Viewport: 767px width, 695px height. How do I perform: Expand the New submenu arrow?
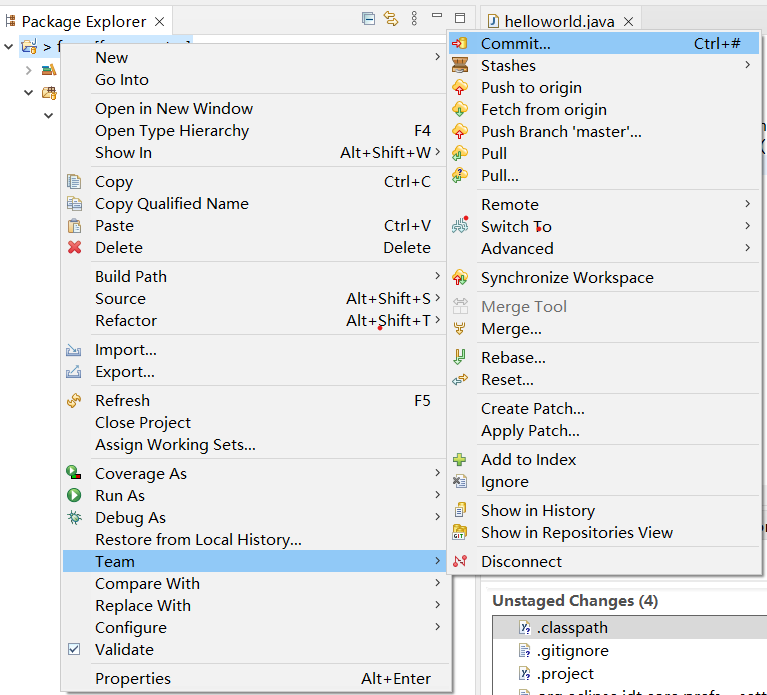438,57
